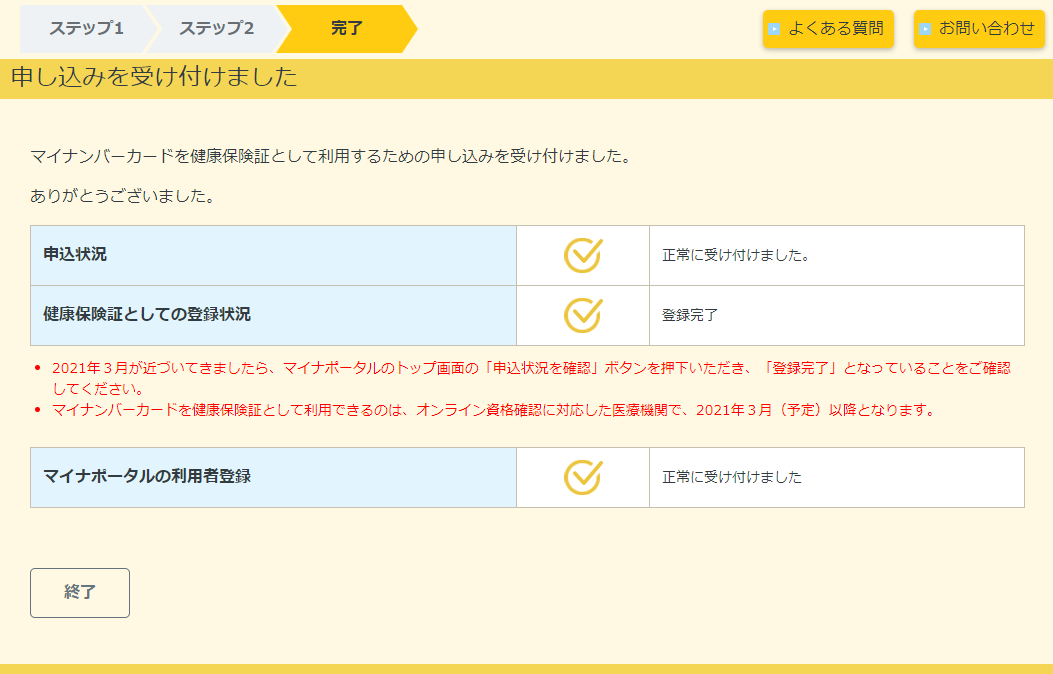Image resolution: width=1053 pixels, height=674 pixels.
Task: Select the ステップ2 step tab
Action: pos(216,28)
